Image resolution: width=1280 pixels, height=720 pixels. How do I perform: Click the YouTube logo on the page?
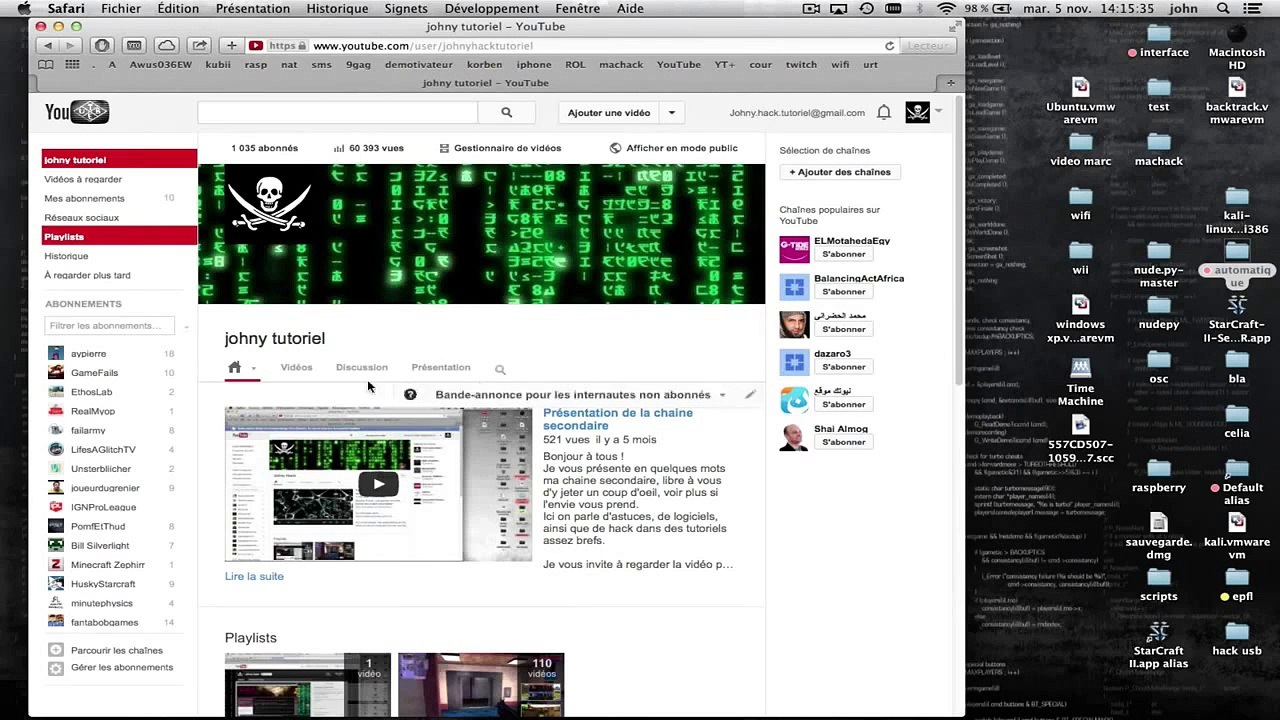click(x=77, y=112)
